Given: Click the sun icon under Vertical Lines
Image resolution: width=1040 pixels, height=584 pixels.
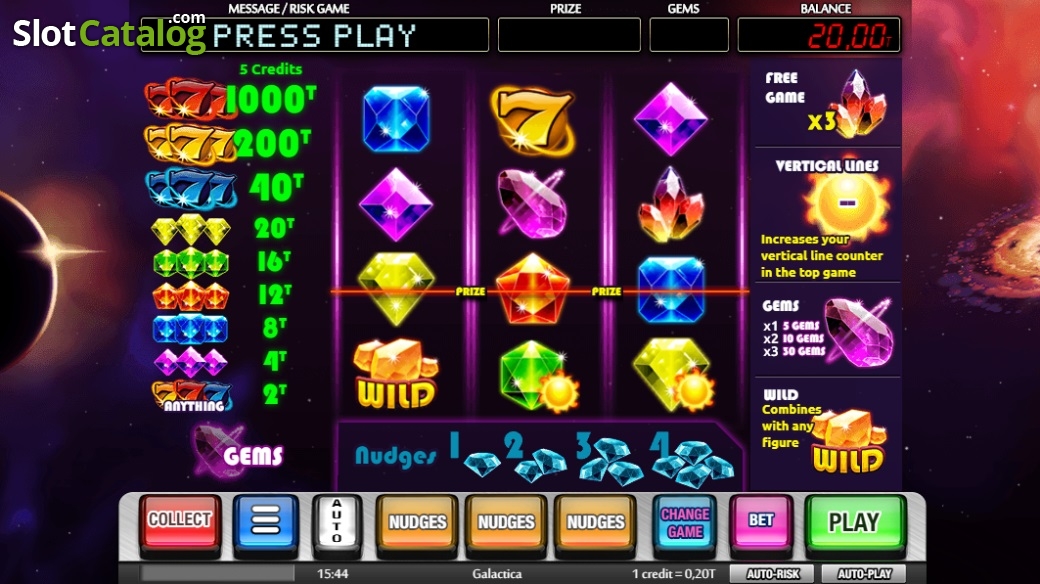Looking at the screenshot, I should click(844, 204).
